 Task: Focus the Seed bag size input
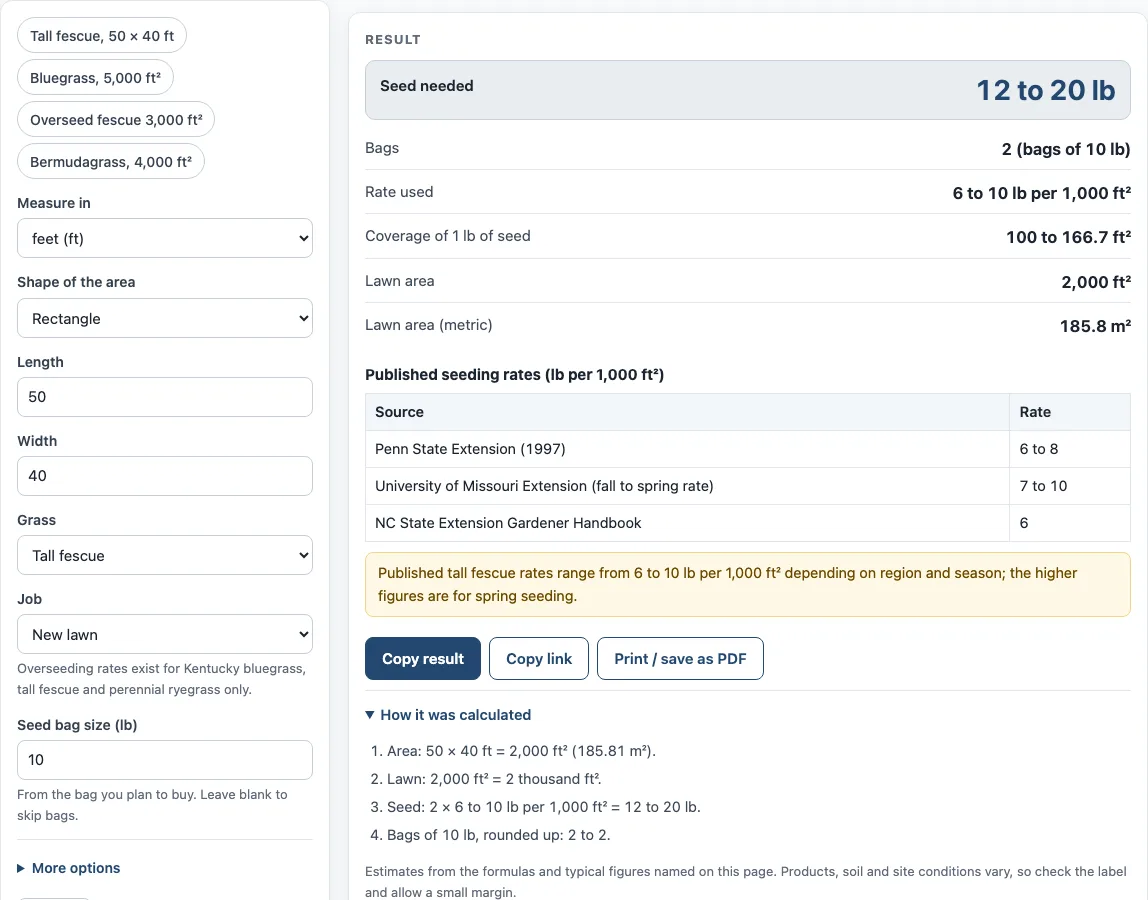(165, 760)
